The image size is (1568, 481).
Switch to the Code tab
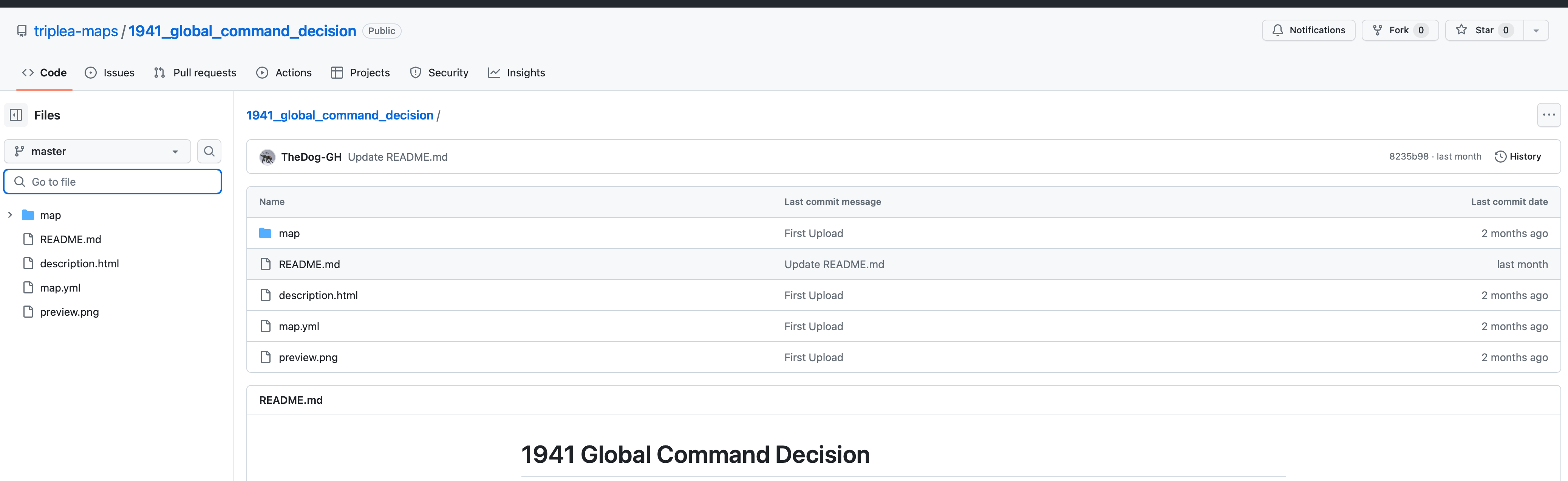pyautogui.click(x=45, y=73)
